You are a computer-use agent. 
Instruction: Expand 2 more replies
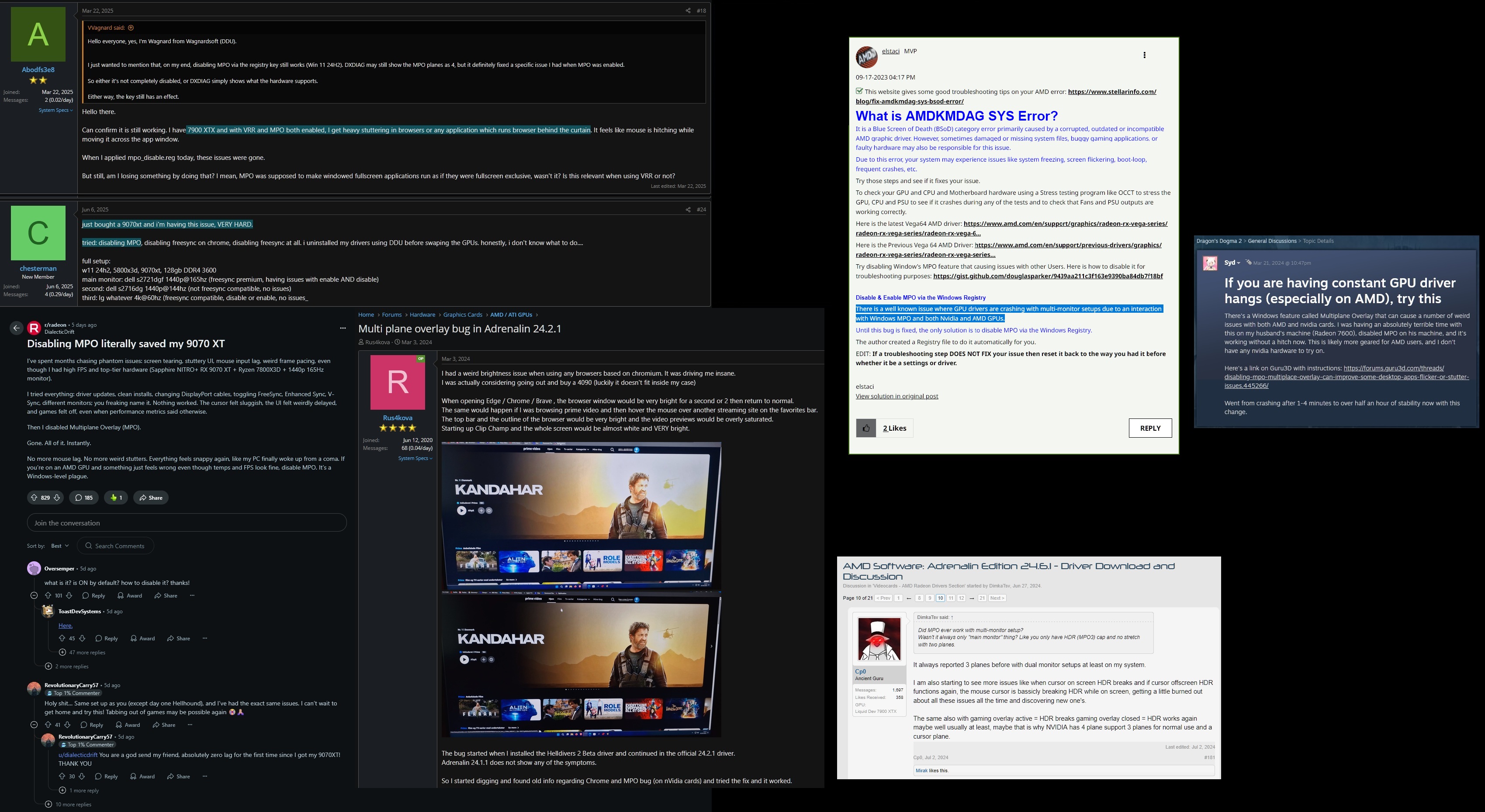[67, 666]
